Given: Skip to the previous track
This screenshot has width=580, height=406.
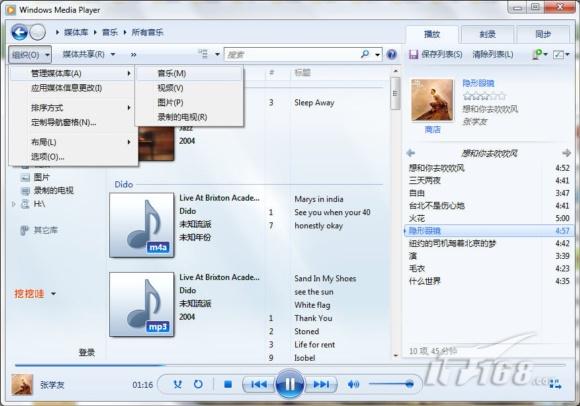Looking at the screenshot, I should pos(259,385).
